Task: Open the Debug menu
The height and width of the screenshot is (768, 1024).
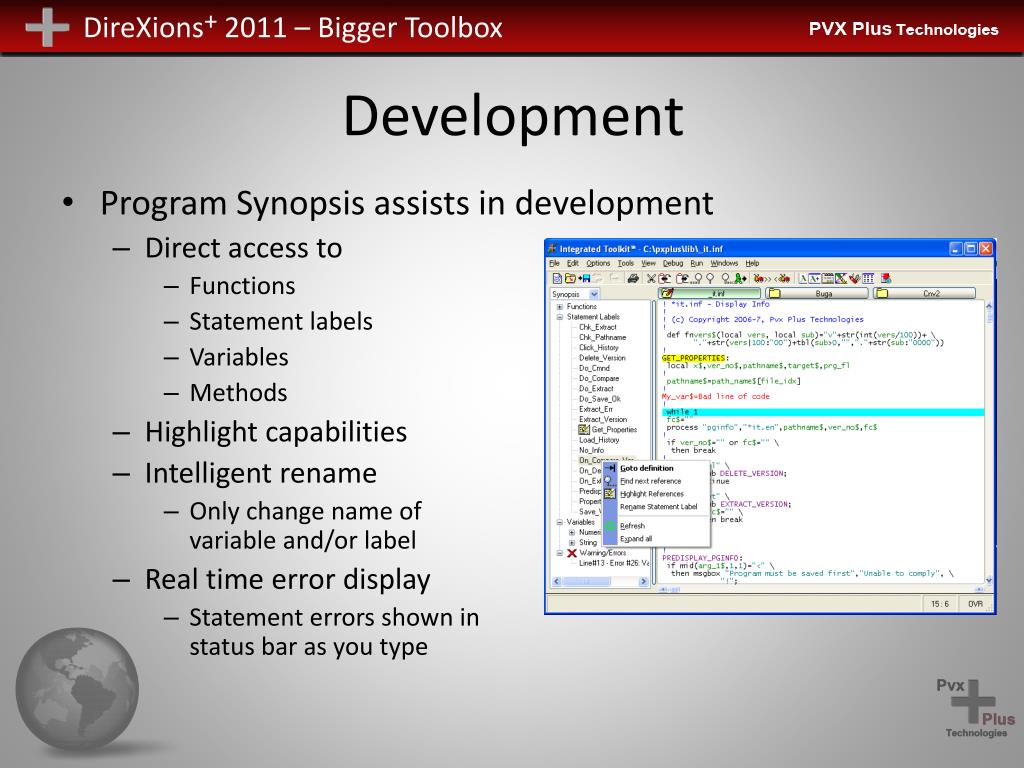Action: pyautogui.click(x=673, y=263)
